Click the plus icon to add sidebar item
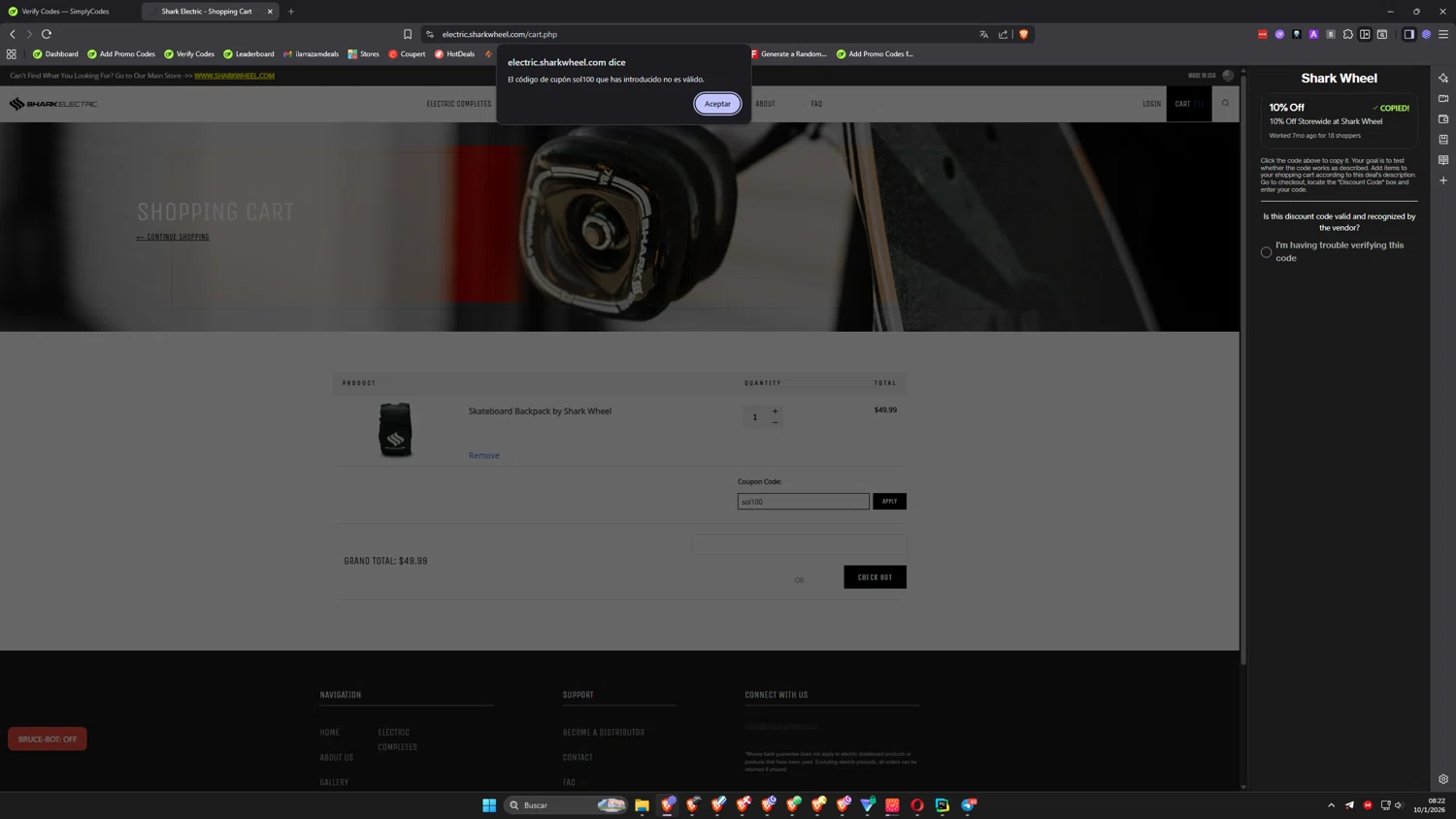 (x=1443, y=180)
